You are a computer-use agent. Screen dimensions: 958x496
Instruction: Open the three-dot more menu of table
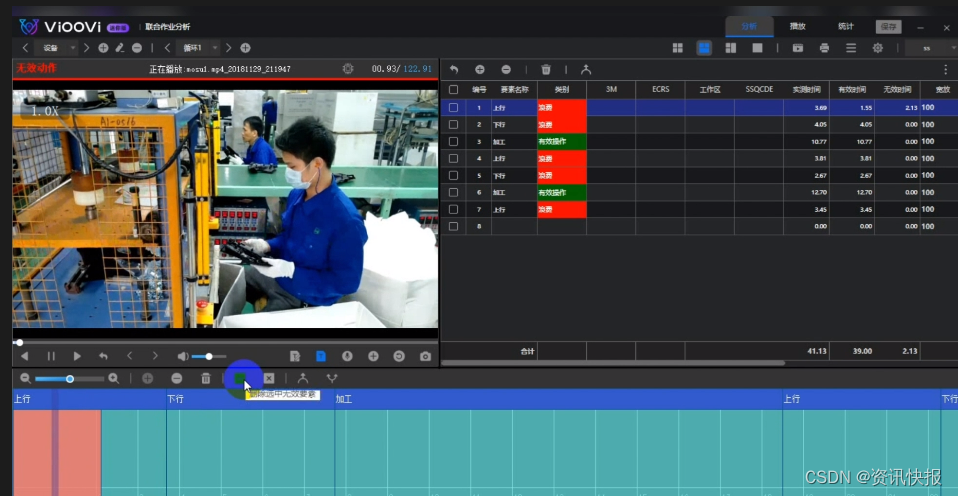point(946,70)
